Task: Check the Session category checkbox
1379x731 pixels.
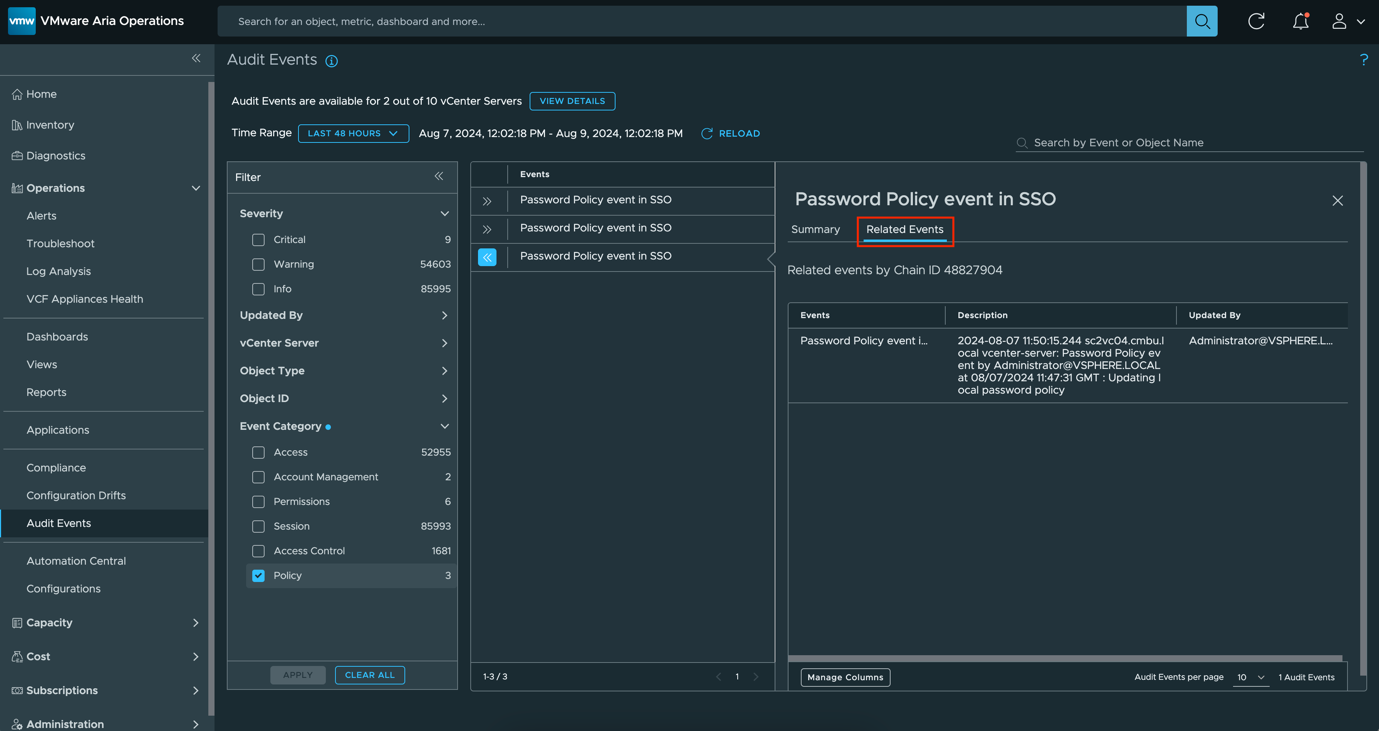Action: coord(258,526)
